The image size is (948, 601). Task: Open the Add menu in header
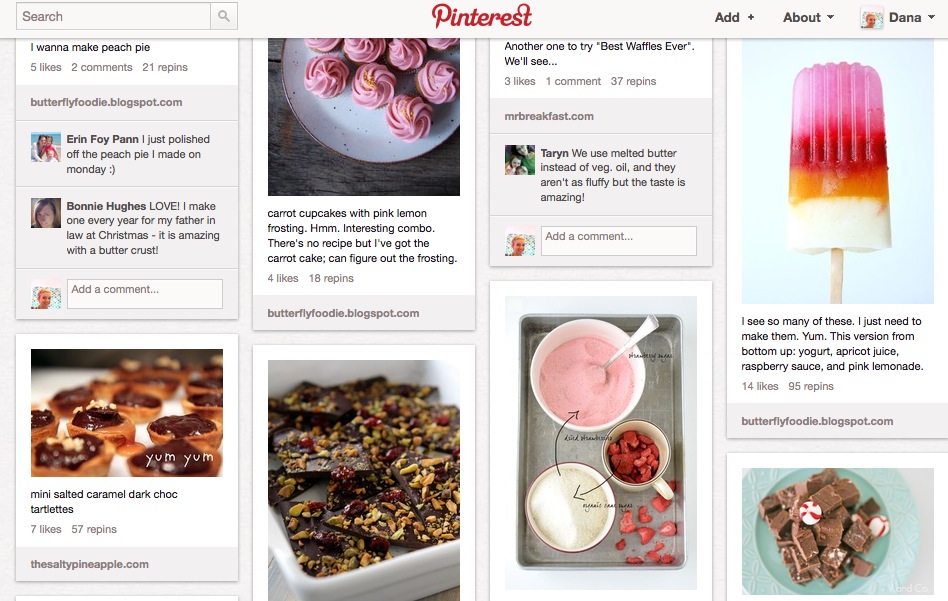click(x=734, y=18)
